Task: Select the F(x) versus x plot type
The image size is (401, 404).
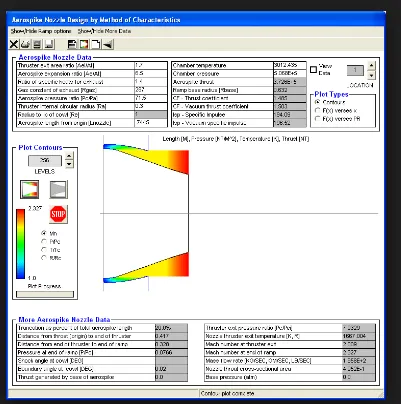Action: [317, 110]
